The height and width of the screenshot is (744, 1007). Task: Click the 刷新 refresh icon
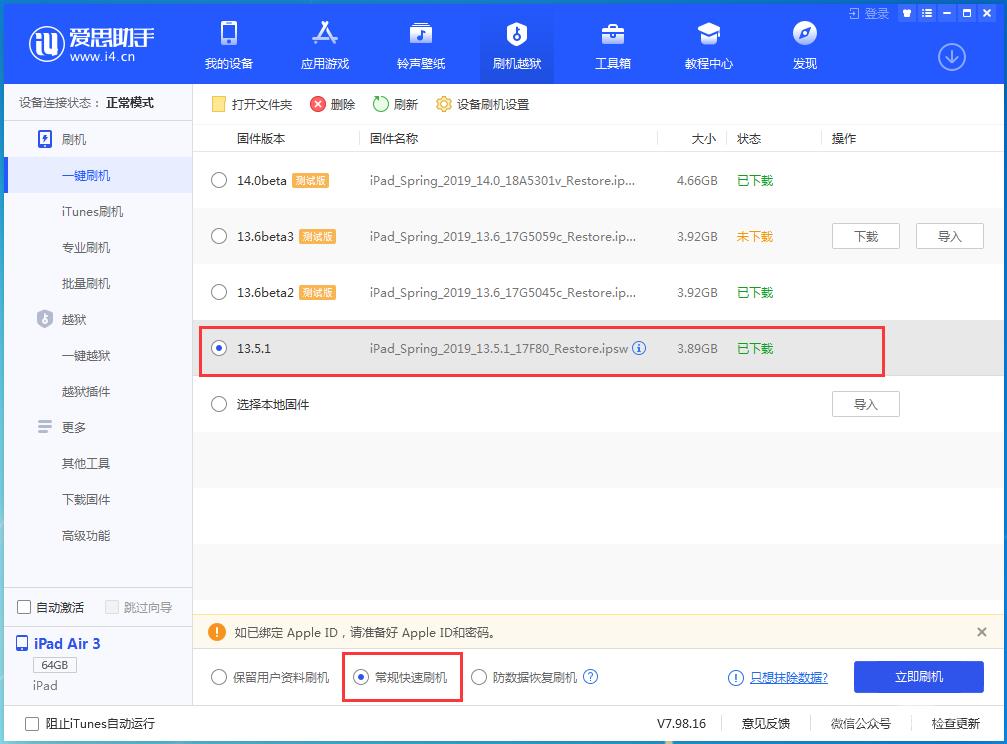395,103
